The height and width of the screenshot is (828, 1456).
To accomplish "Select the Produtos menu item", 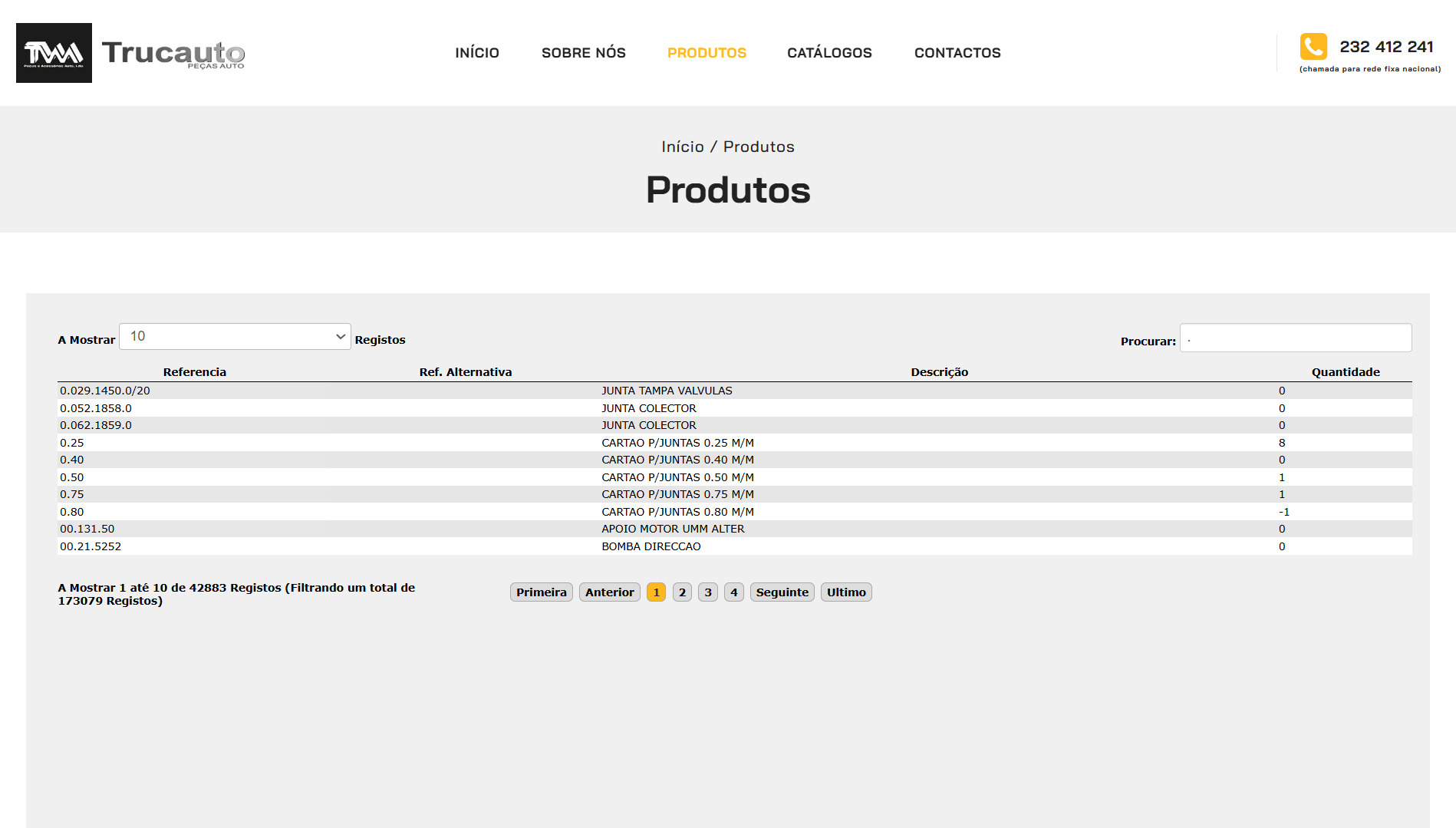I will pyautogui.click(x=706, y=53).
